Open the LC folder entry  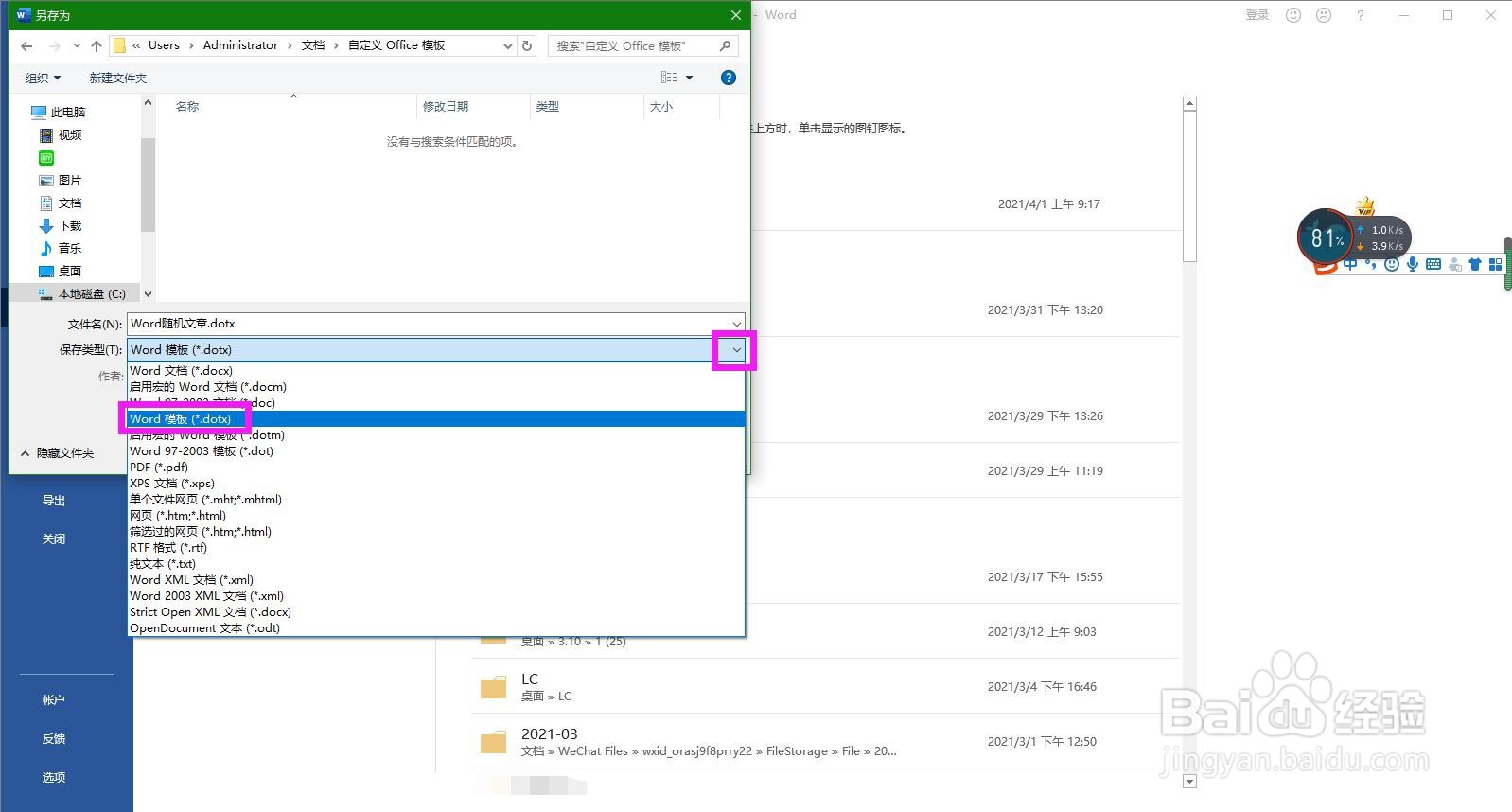pos(825,686)
